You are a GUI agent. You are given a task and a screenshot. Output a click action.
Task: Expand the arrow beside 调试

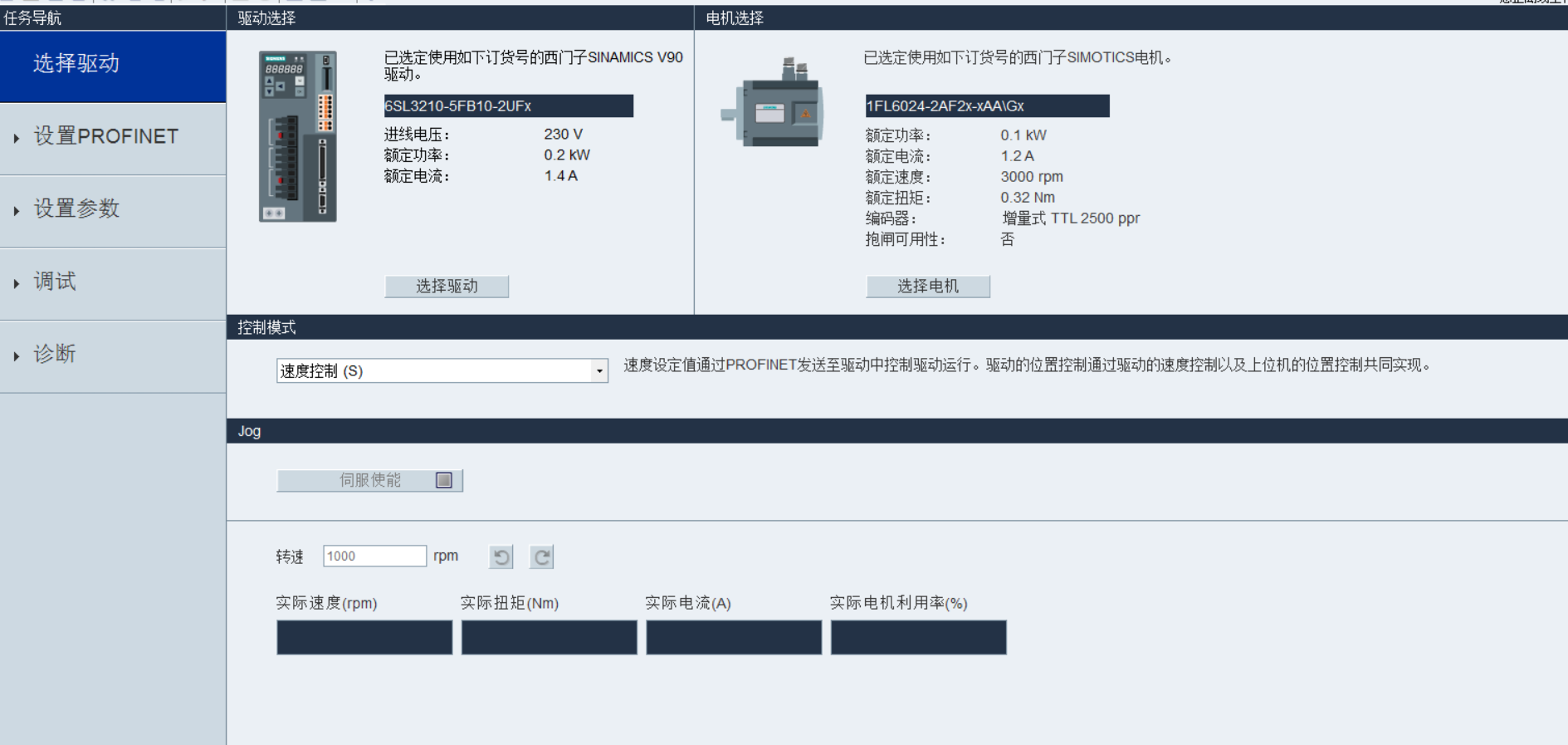click(17, 283)
